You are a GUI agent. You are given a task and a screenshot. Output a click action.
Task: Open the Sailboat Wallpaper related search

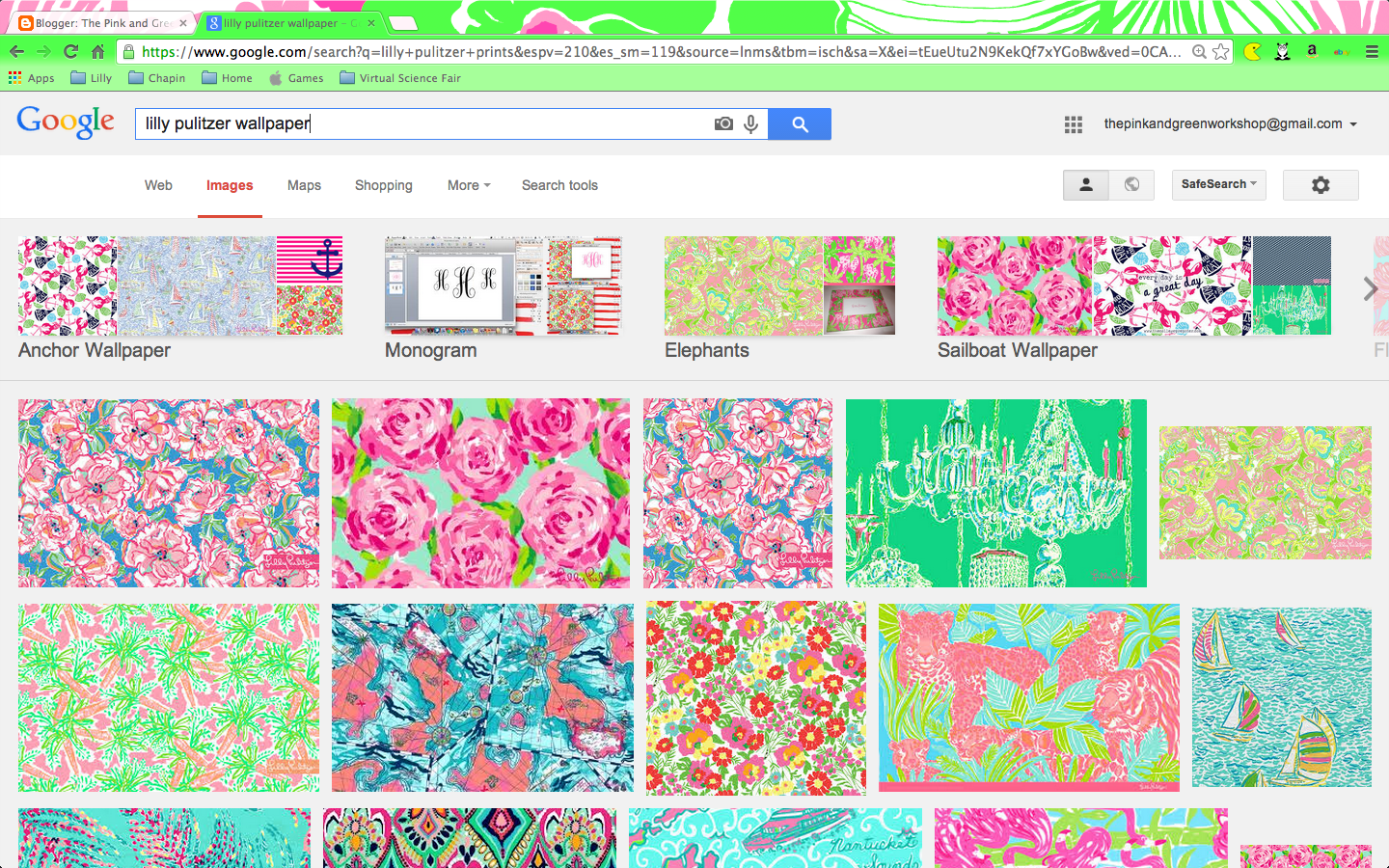(x=1134, y=299)
